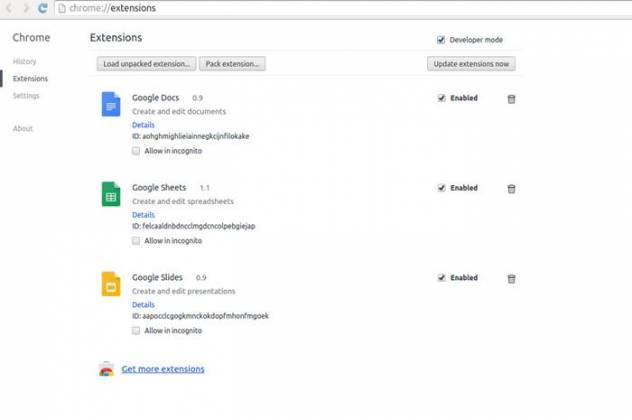Click 'Create and edit presentations' description

click(183, 291)
